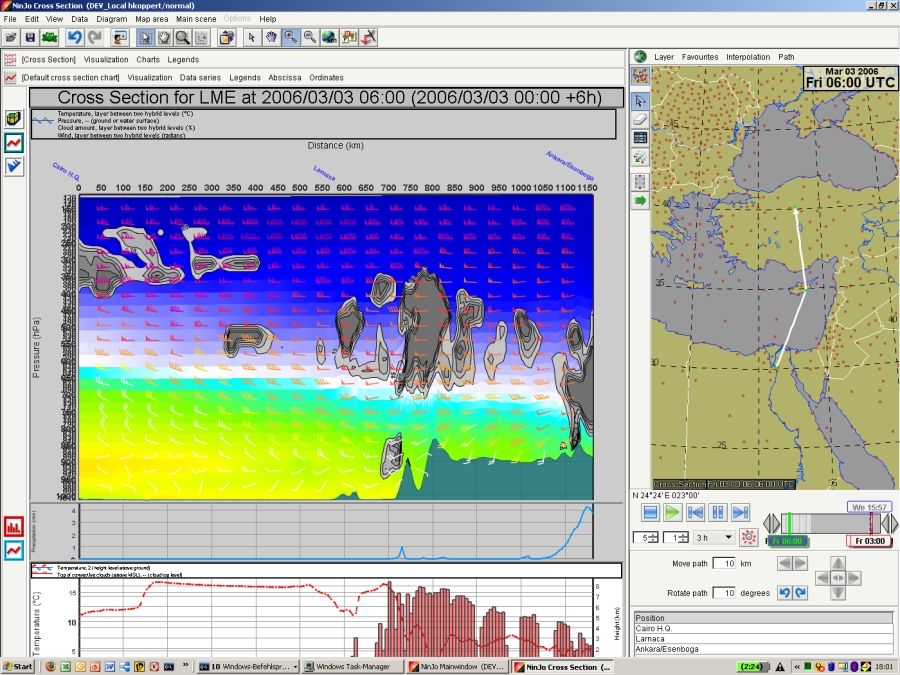
Task: Open the Charts submenu in Cross Section bar
Action: 148,59
